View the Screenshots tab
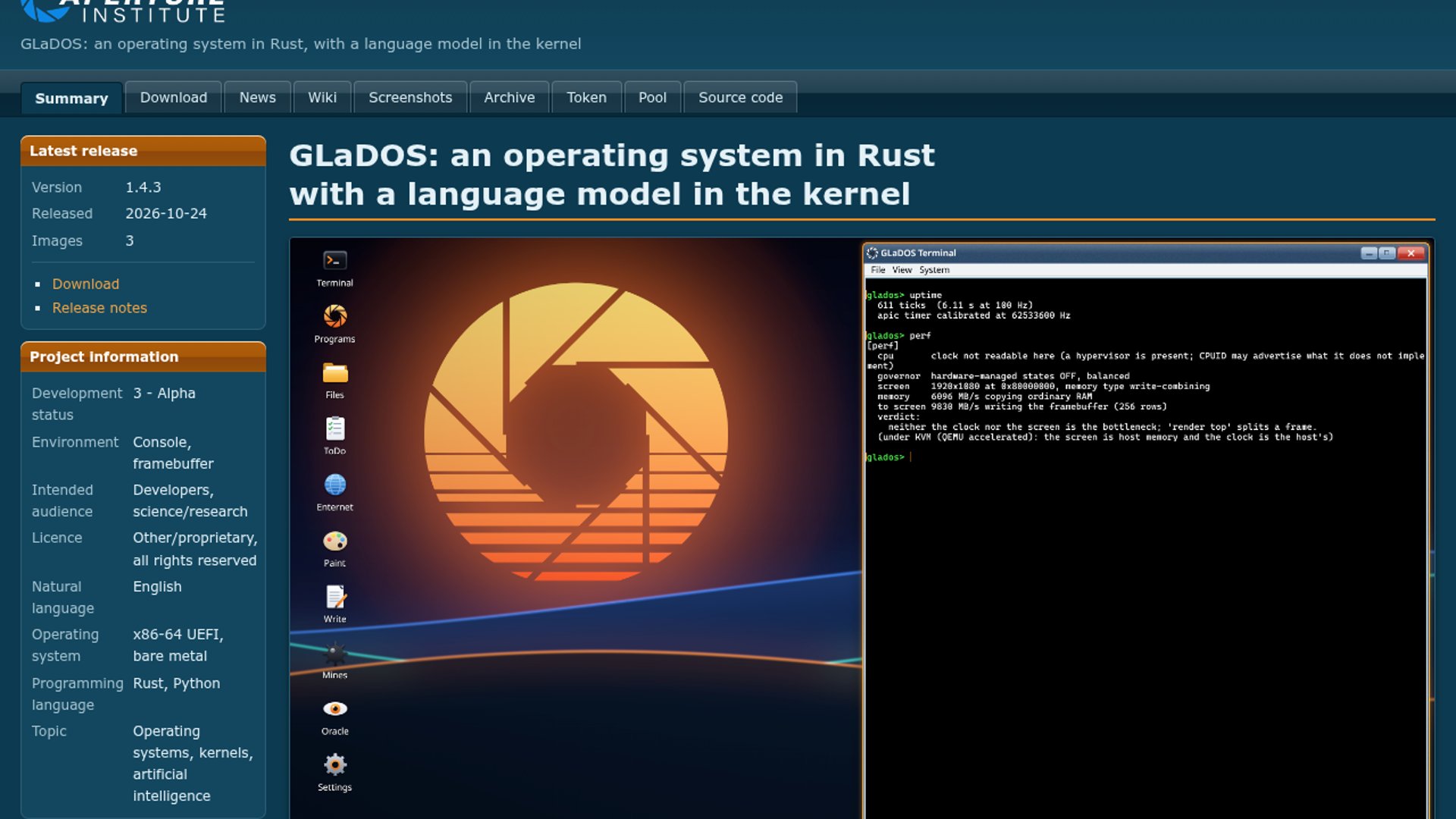Screen dimensions: 1456x819 (410, 97)
